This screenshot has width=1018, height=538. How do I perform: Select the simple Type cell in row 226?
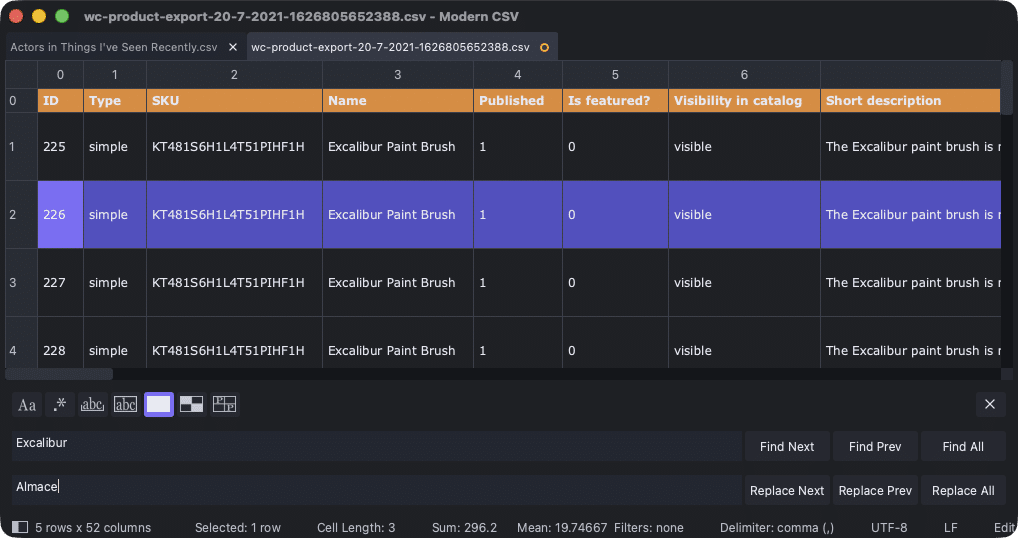click(115, 215)
